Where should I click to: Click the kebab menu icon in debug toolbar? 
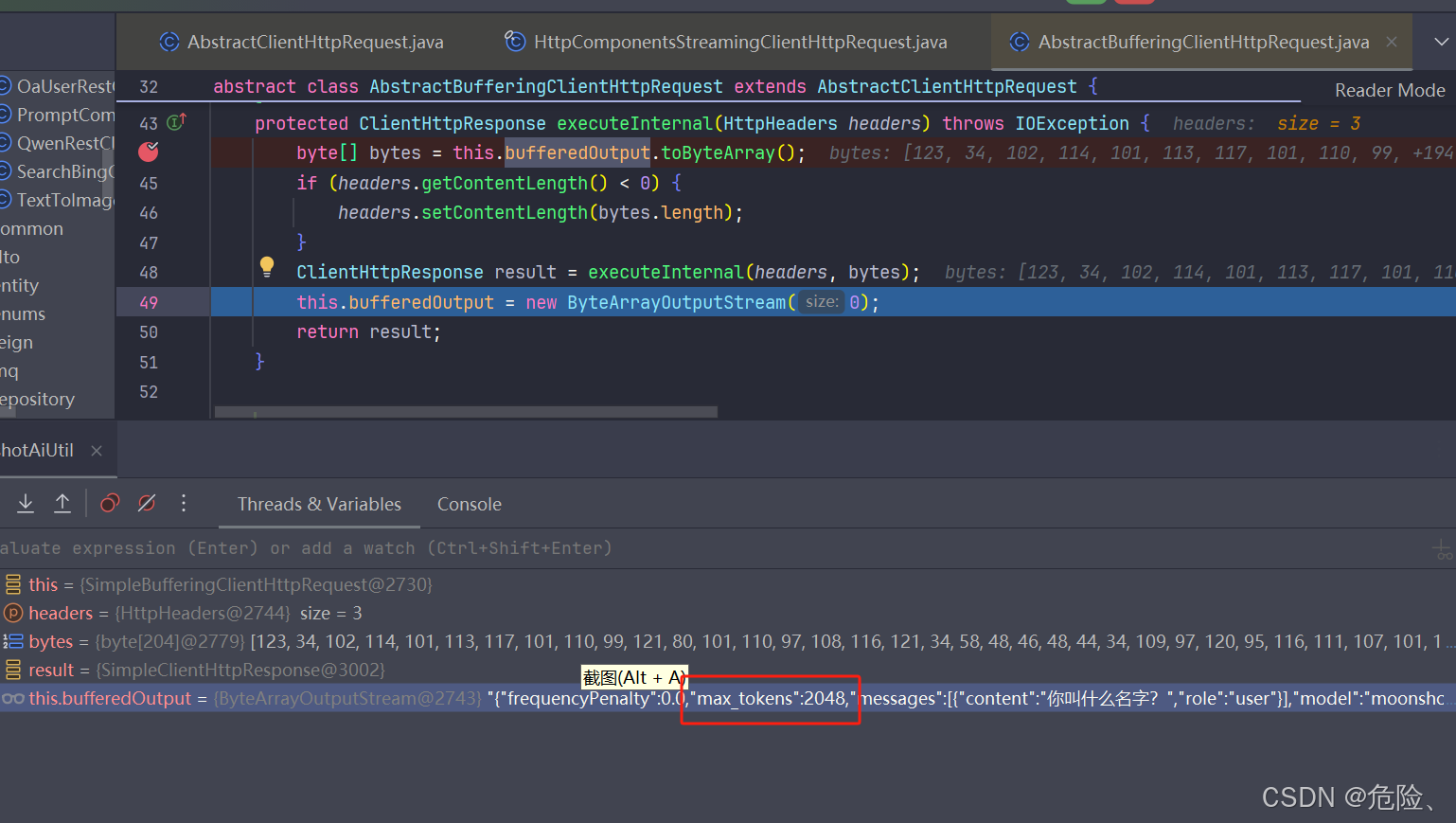[x=184, y=503]
